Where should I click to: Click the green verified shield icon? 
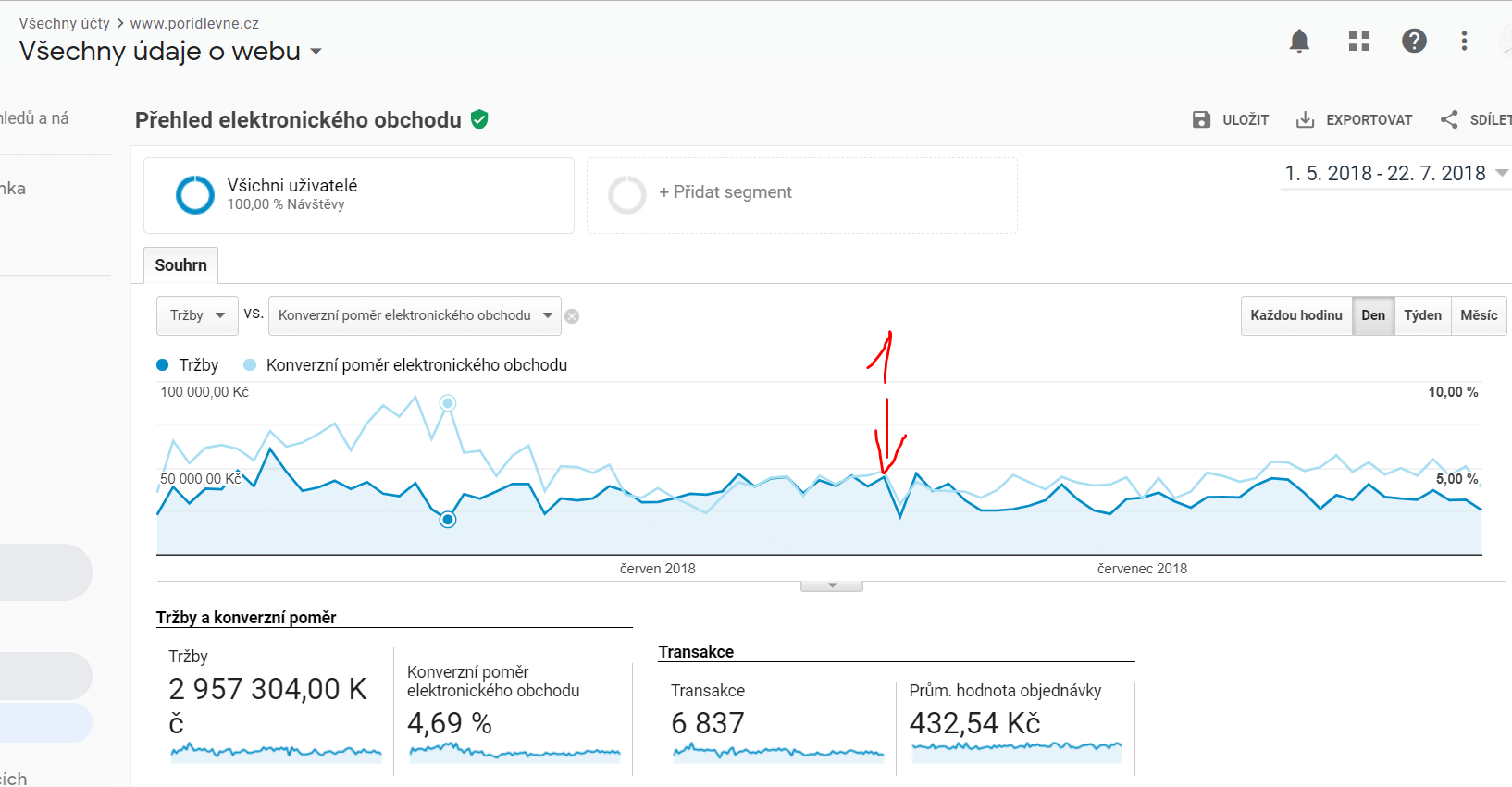[479, 119]
